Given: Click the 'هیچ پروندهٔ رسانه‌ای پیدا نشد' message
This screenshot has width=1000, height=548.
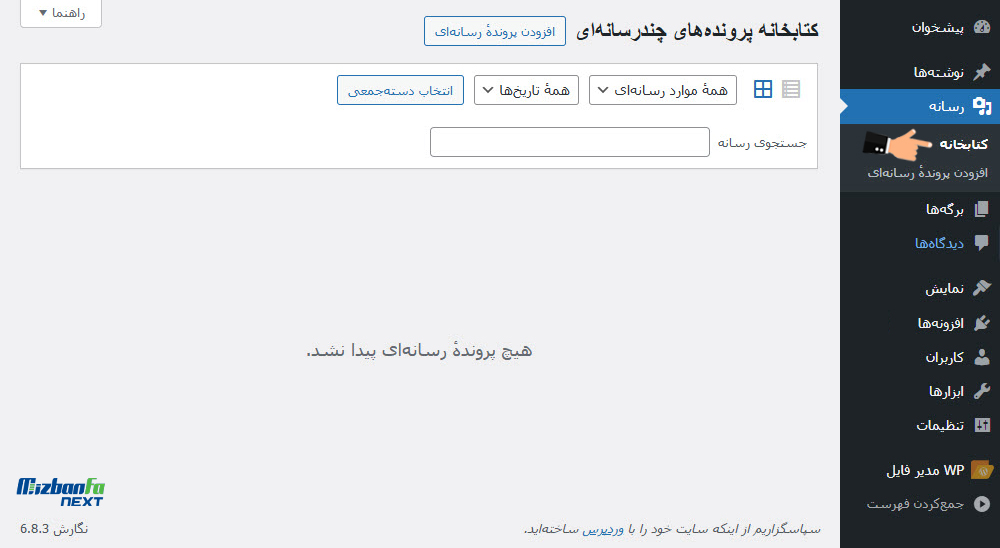Looking at the screenshot, I should click(x=419, y=350).
